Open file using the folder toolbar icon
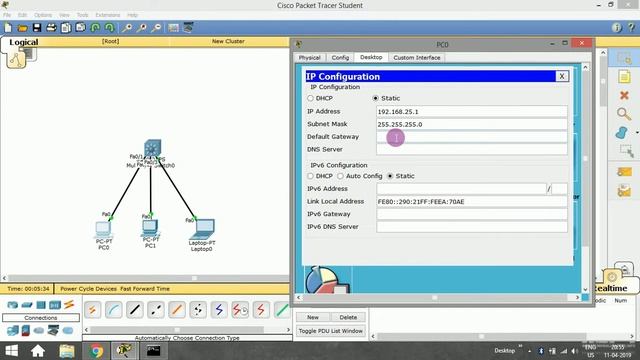 point(22,28)
